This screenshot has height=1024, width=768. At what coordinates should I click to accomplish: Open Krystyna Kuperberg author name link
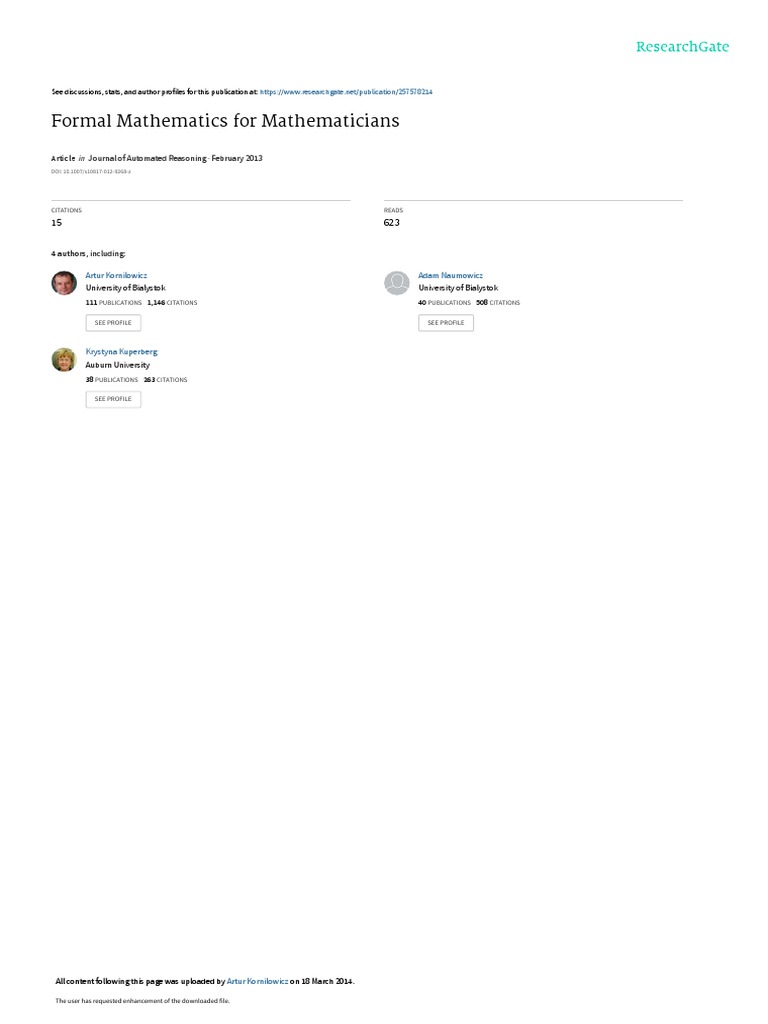(x=121, y=352)
